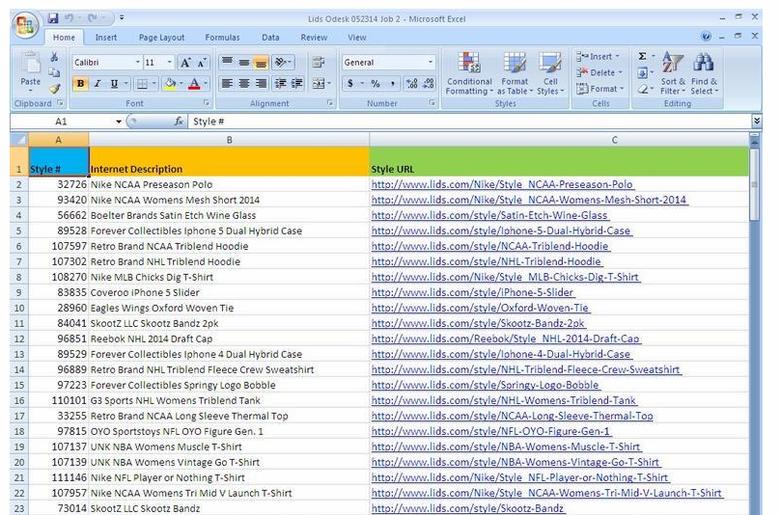Open the Page Layout tab
Screen dimensions: 780x515
(161, 38)
